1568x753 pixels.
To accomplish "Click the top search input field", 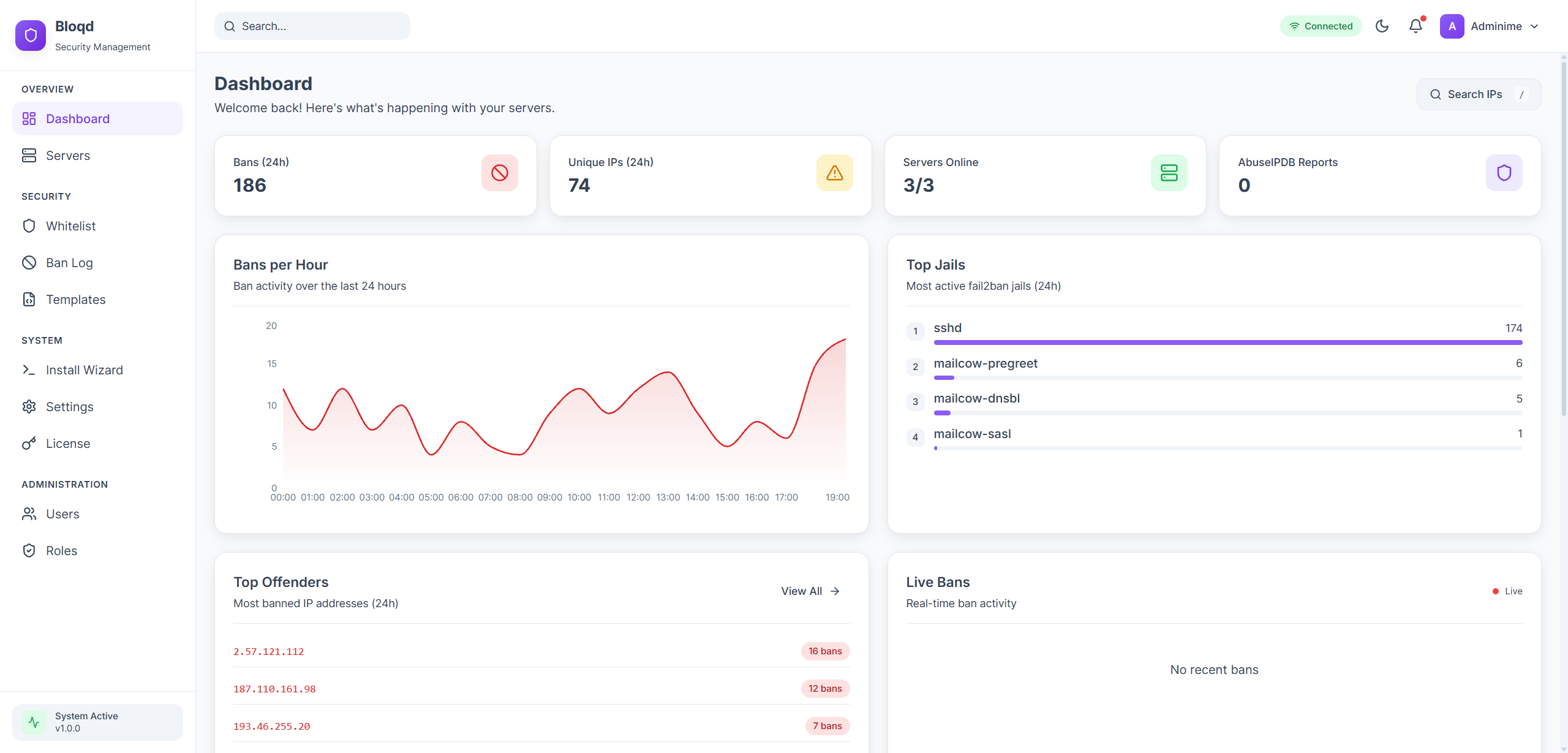I will (x=312, y=26).
